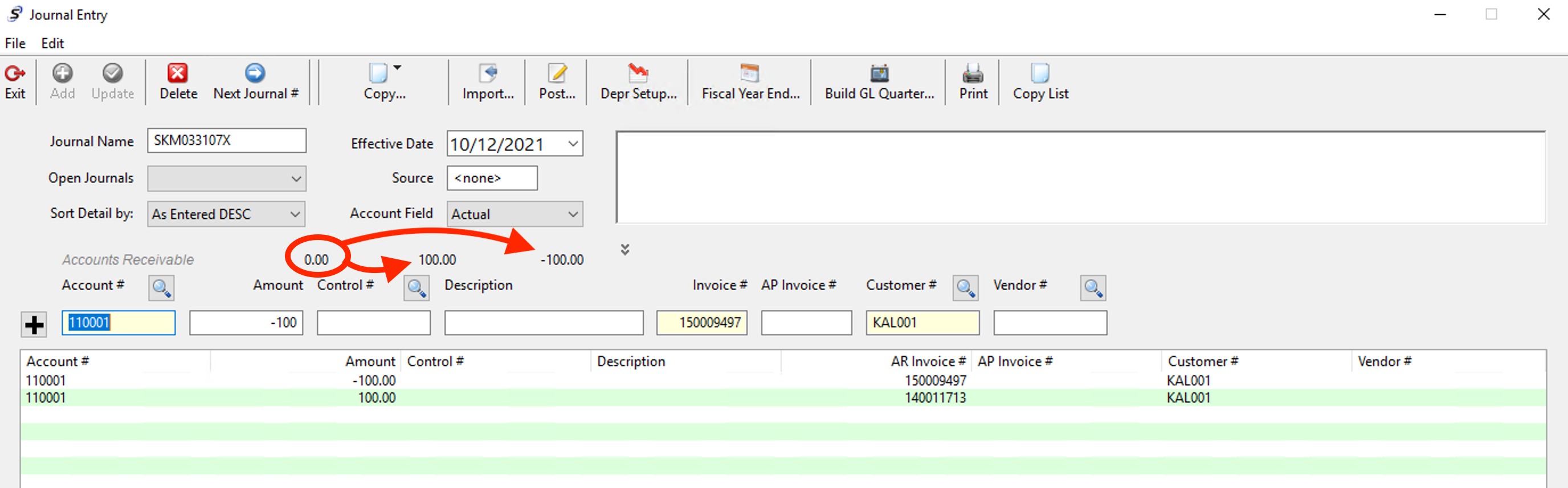Click the Fiscal Year End... icon

[x=750, y=73]
